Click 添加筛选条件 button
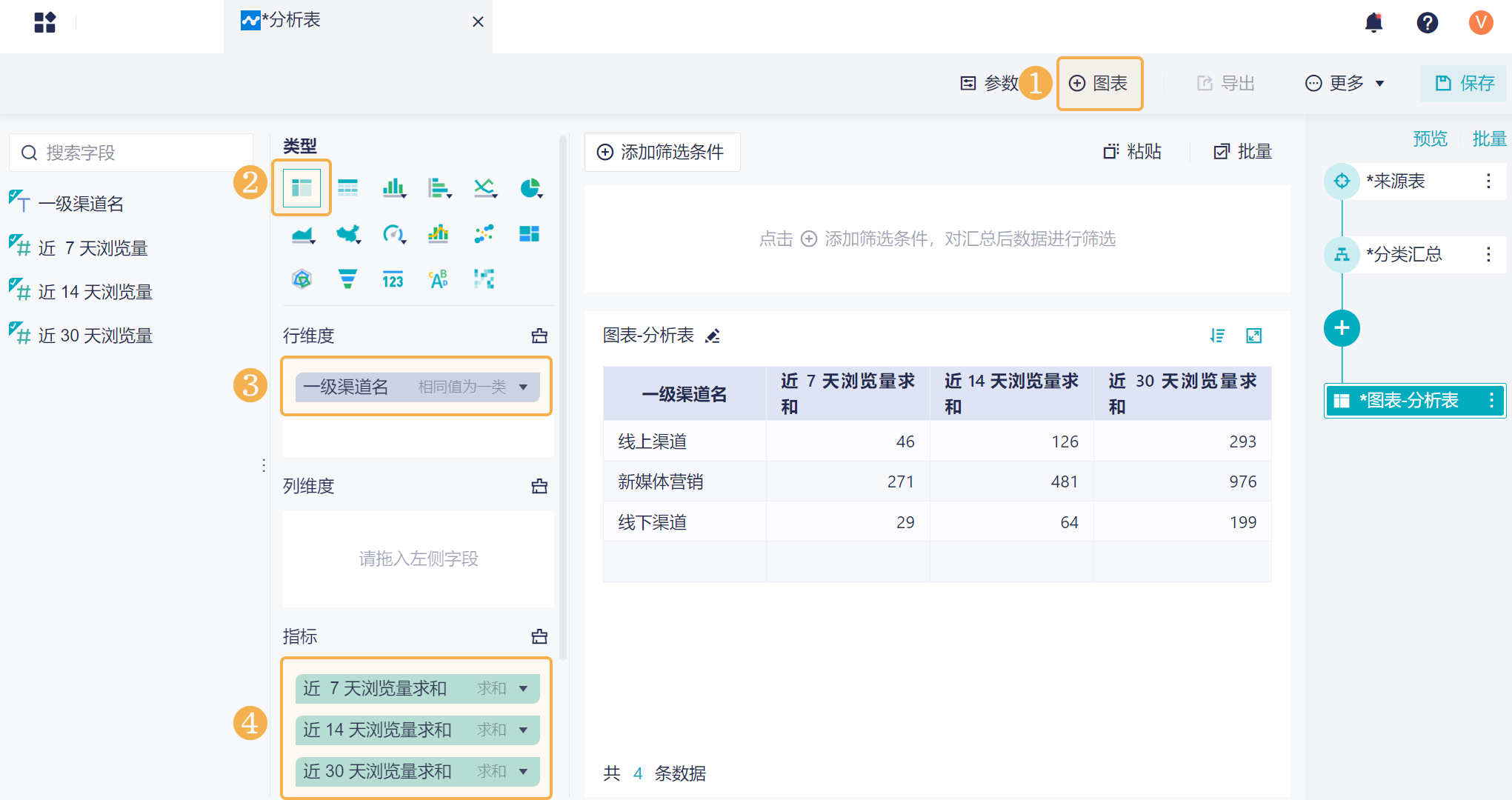Viewport: 1512px width, 800px height. (x=662, y=152)
